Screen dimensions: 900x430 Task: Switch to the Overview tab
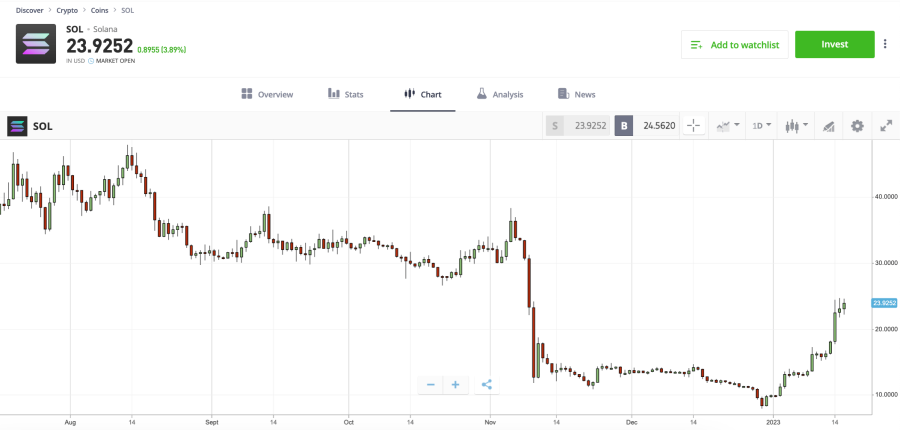pos(268,94)
